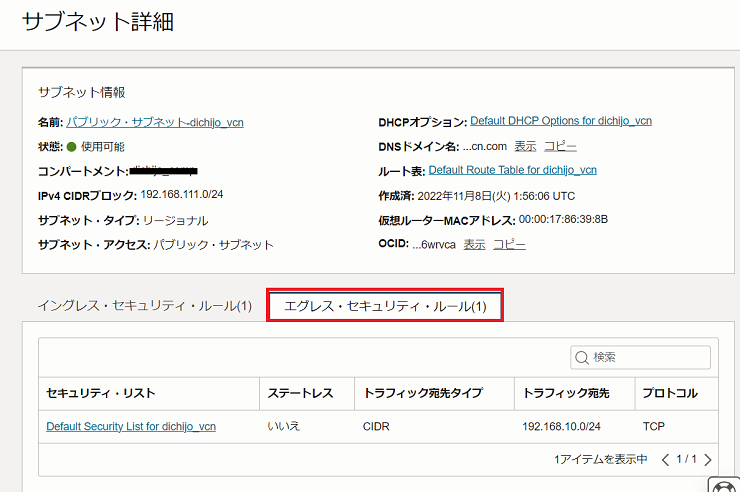Select IPv4 CIDR value 192.168.111.0/24
Screen dimensions: 740x492
click(182, 194)
